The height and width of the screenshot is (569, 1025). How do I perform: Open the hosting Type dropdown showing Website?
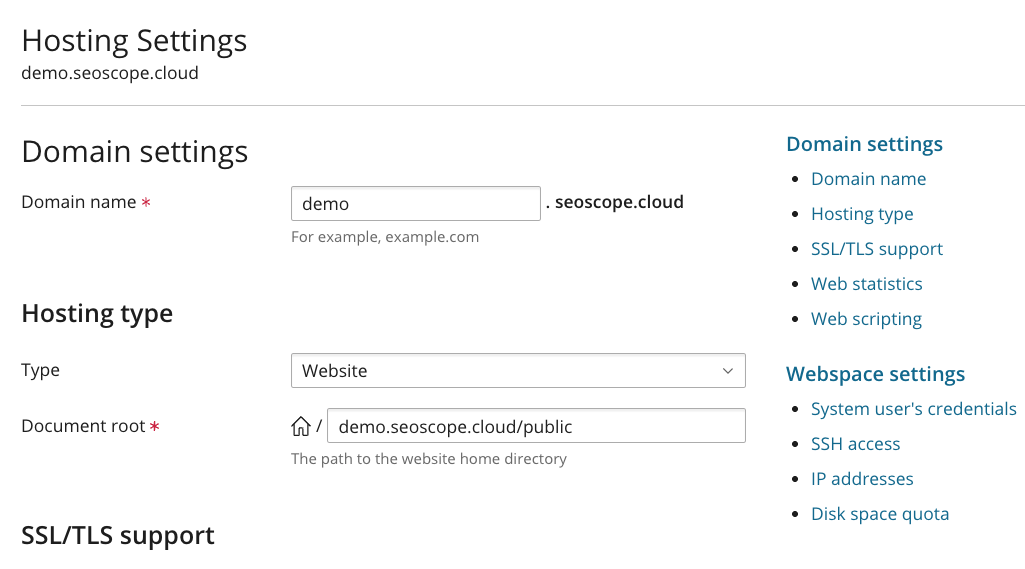[x=518, y=371]
